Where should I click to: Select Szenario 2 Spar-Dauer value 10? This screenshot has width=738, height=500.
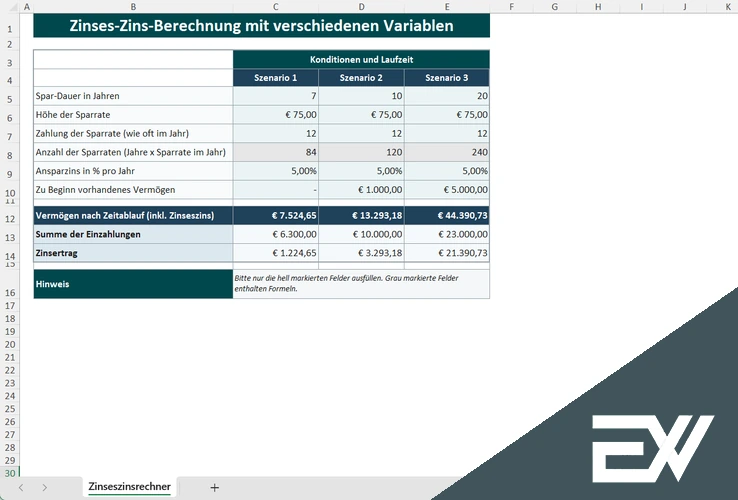click(361, 96)
